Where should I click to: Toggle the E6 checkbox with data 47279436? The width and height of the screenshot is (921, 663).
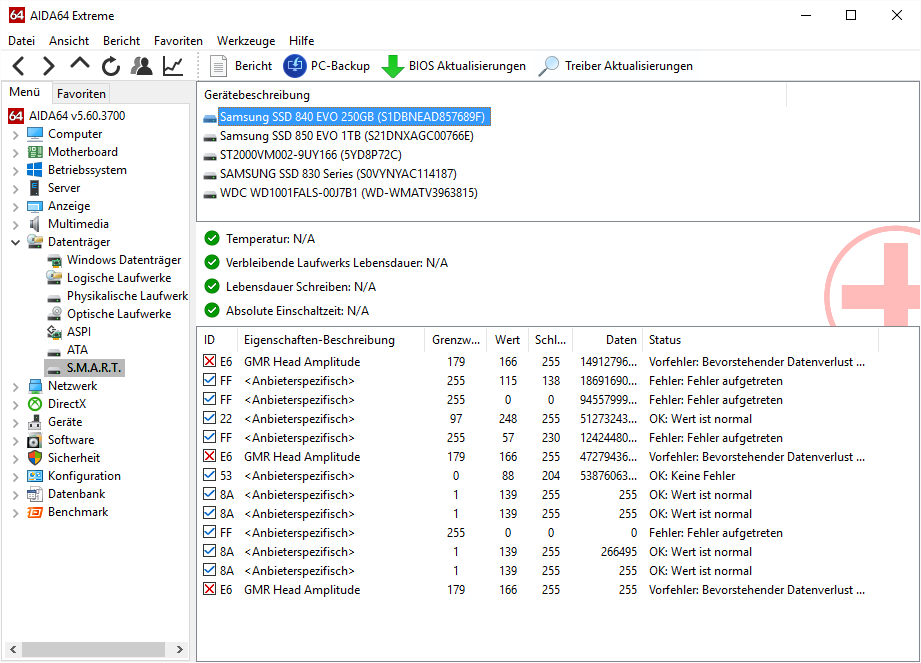(x=209, y=456)
